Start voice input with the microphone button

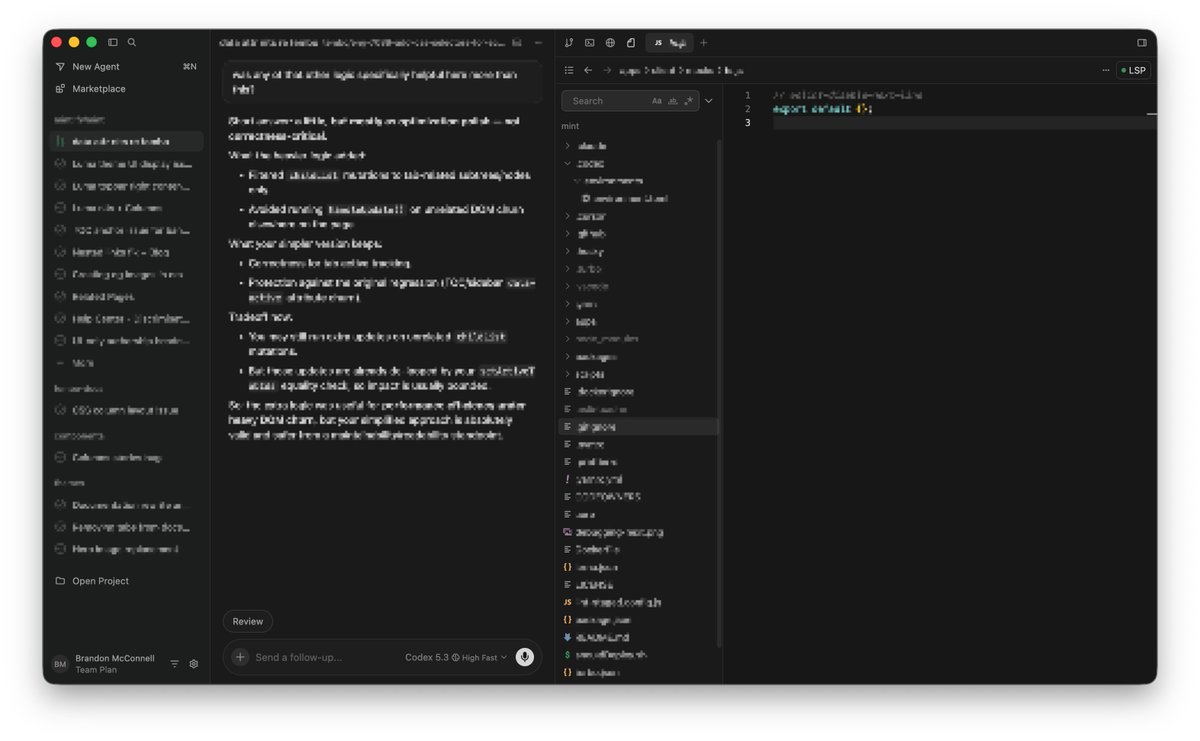coord(525,657)
